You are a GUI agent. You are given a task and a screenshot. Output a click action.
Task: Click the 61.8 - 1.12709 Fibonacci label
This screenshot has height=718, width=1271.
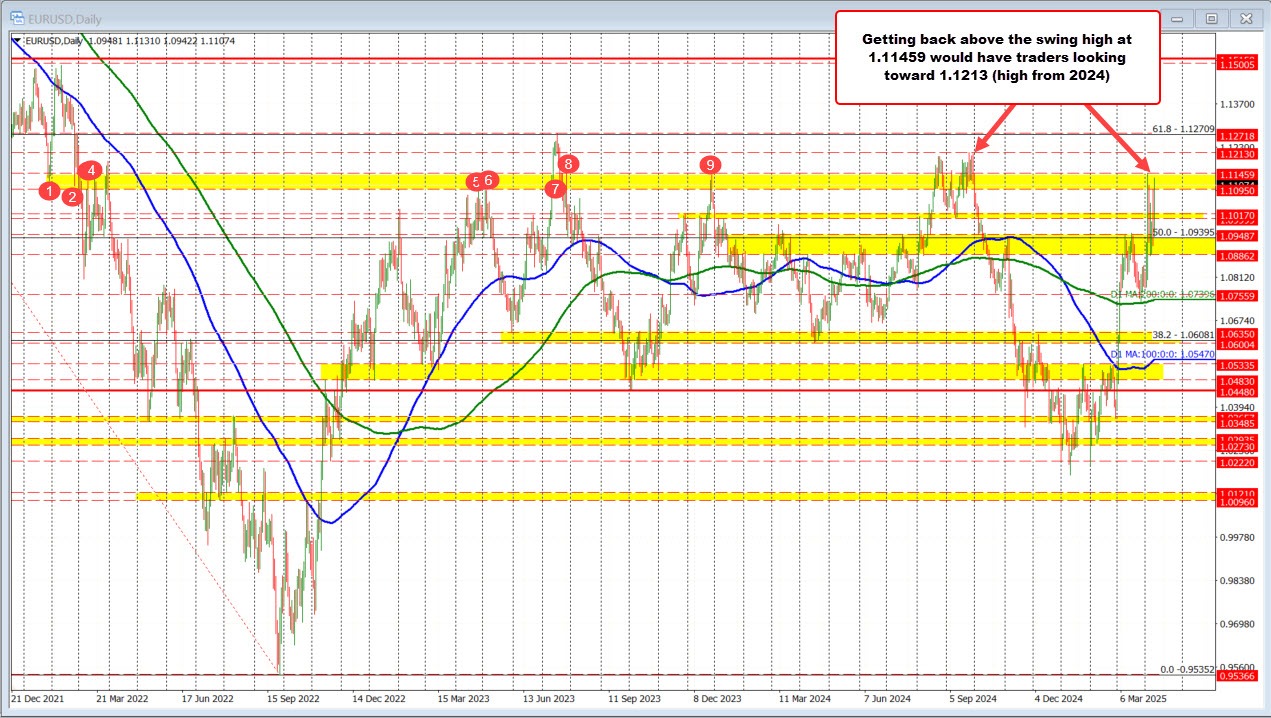point(1181,129)
